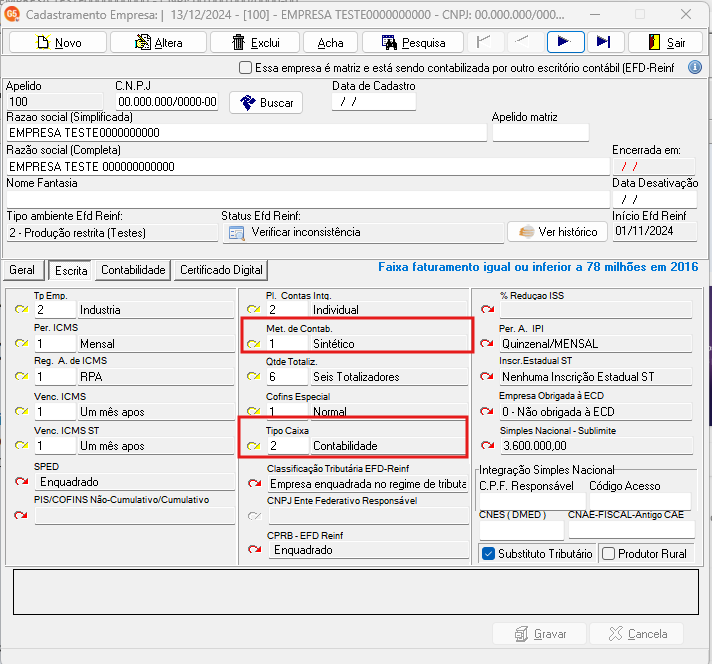
Task: Open Tipo ambiente Efd Reinf dropdown
Action: pyautogui.click(x=112, y=233)
